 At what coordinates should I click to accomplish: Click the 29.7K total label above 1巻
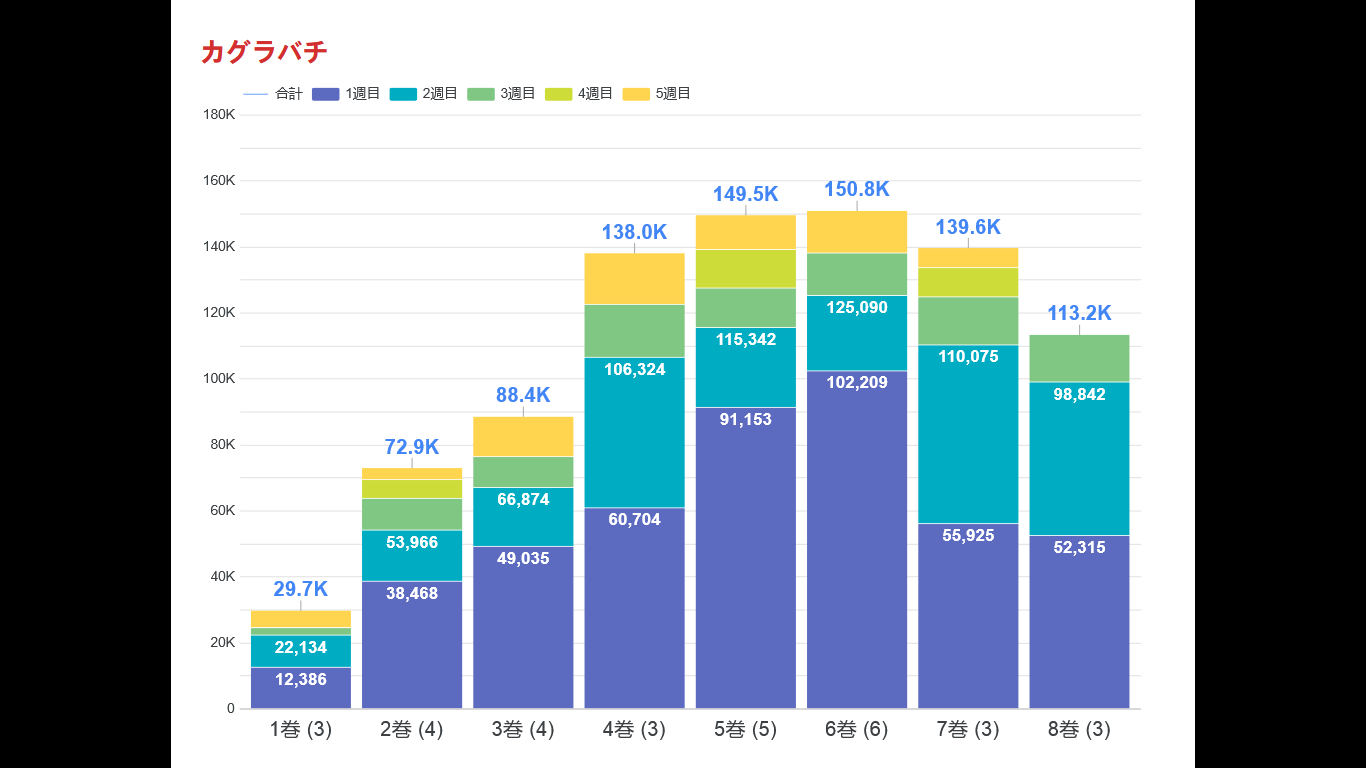click(x=301, y=589)
